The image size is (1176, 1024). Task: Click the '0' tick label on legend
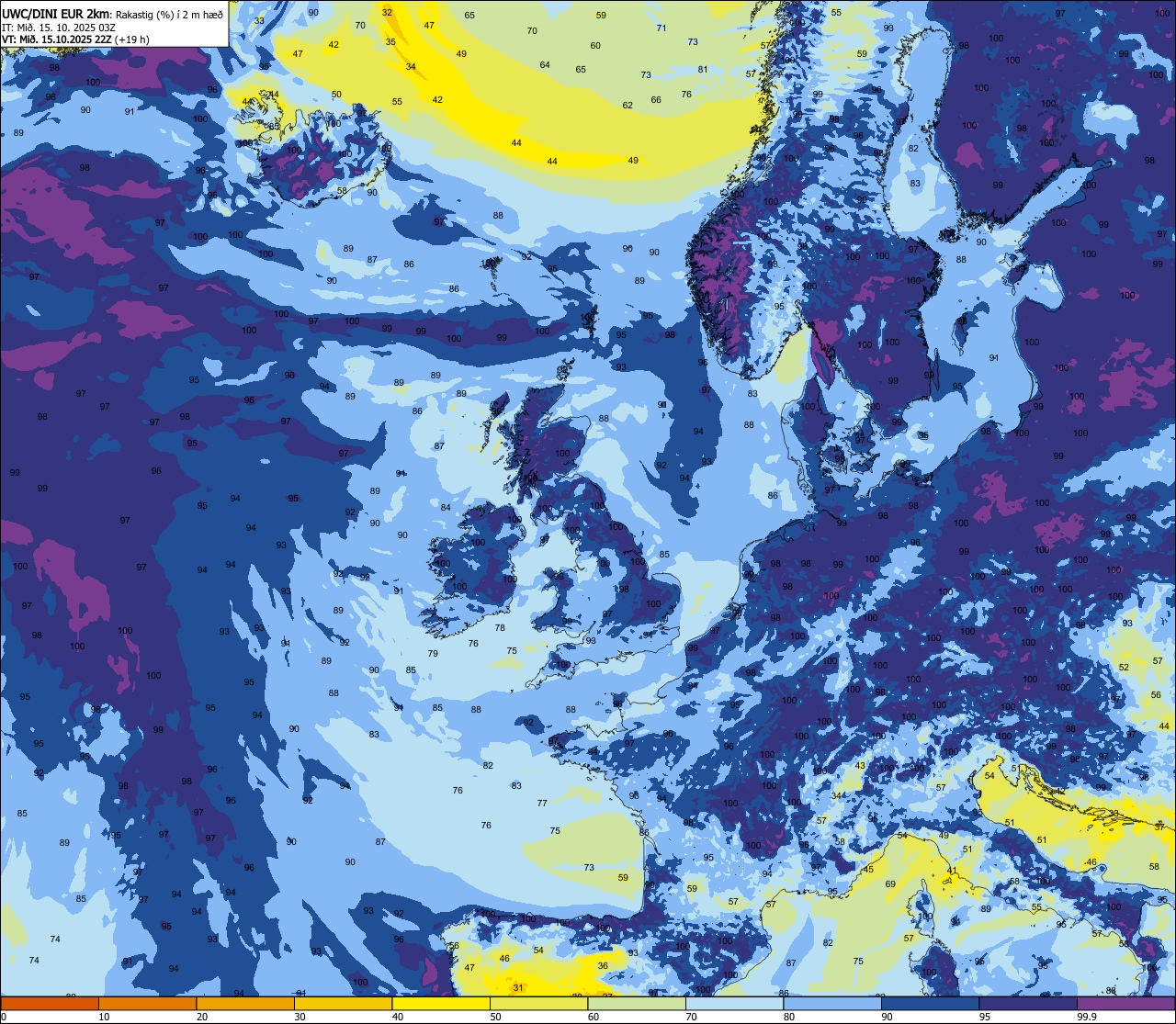5,1017
